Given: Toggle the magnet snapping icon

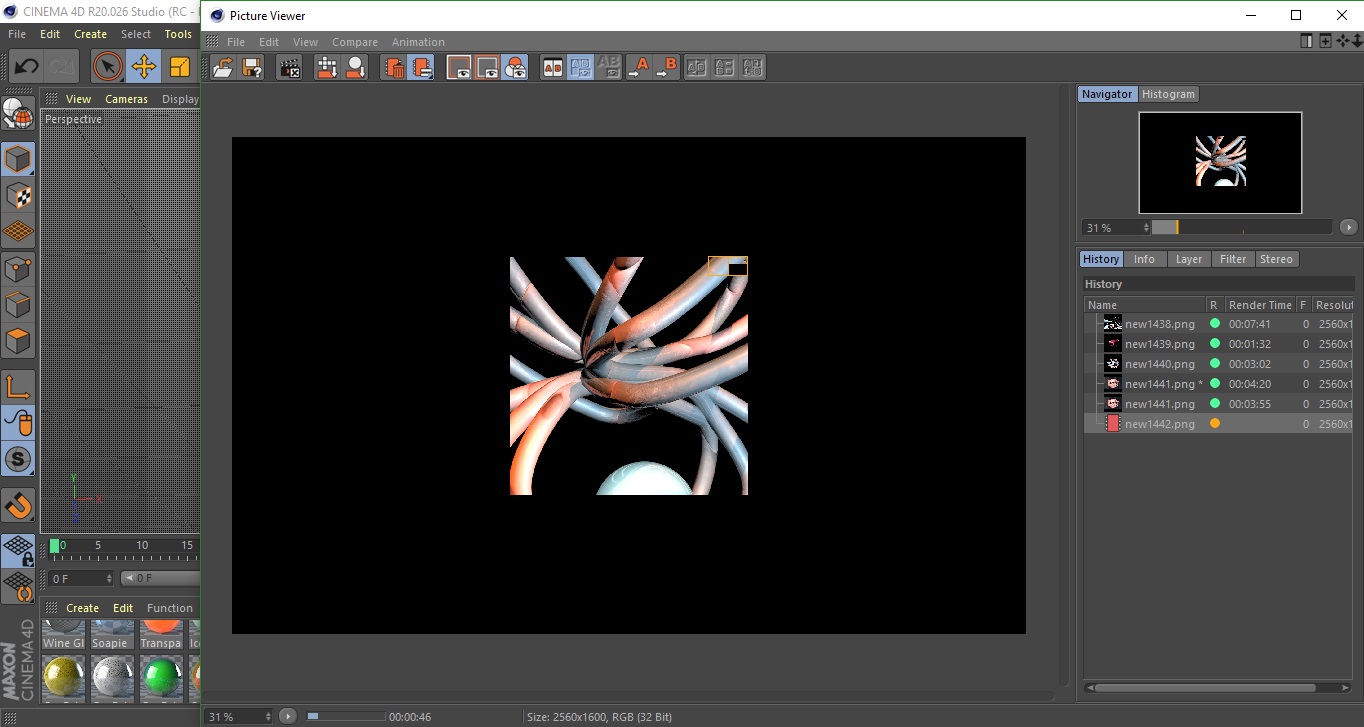Looking at the screenshot, I should coord(18,505).
